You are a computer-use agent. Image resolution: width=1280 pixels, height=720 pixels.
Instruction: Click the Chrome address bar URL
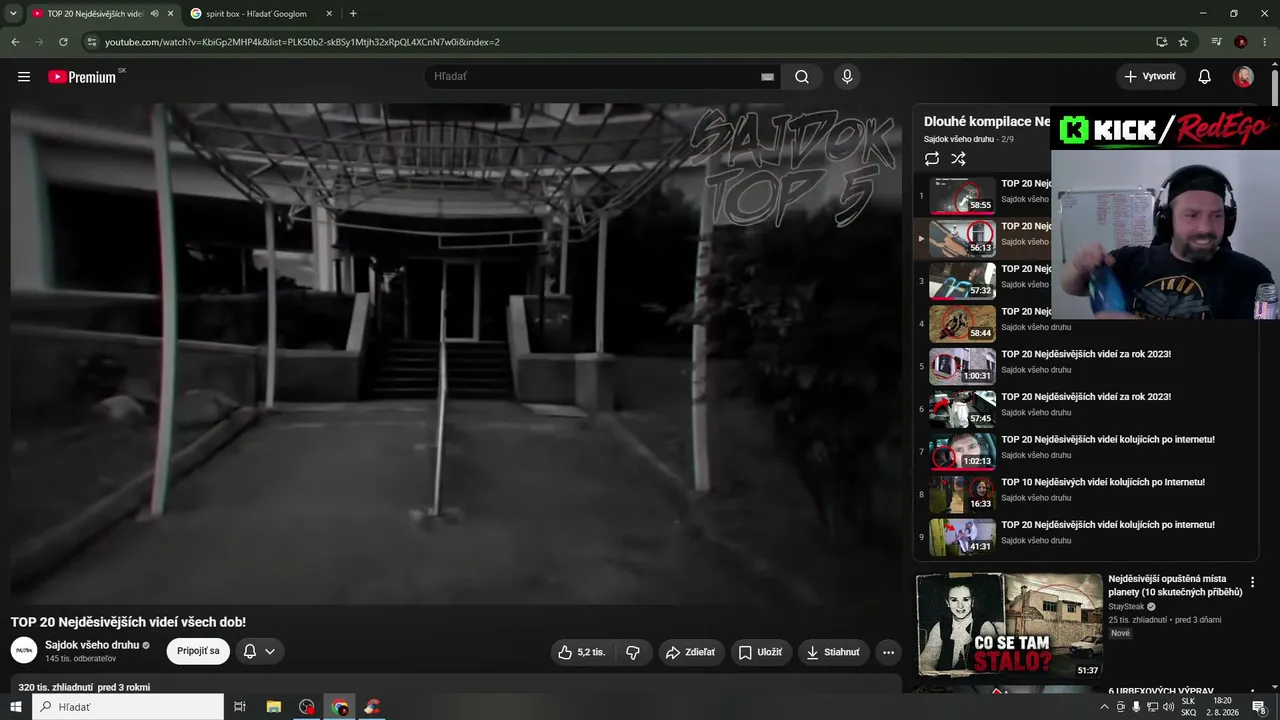pyautogui.click(x=302, y=42)
